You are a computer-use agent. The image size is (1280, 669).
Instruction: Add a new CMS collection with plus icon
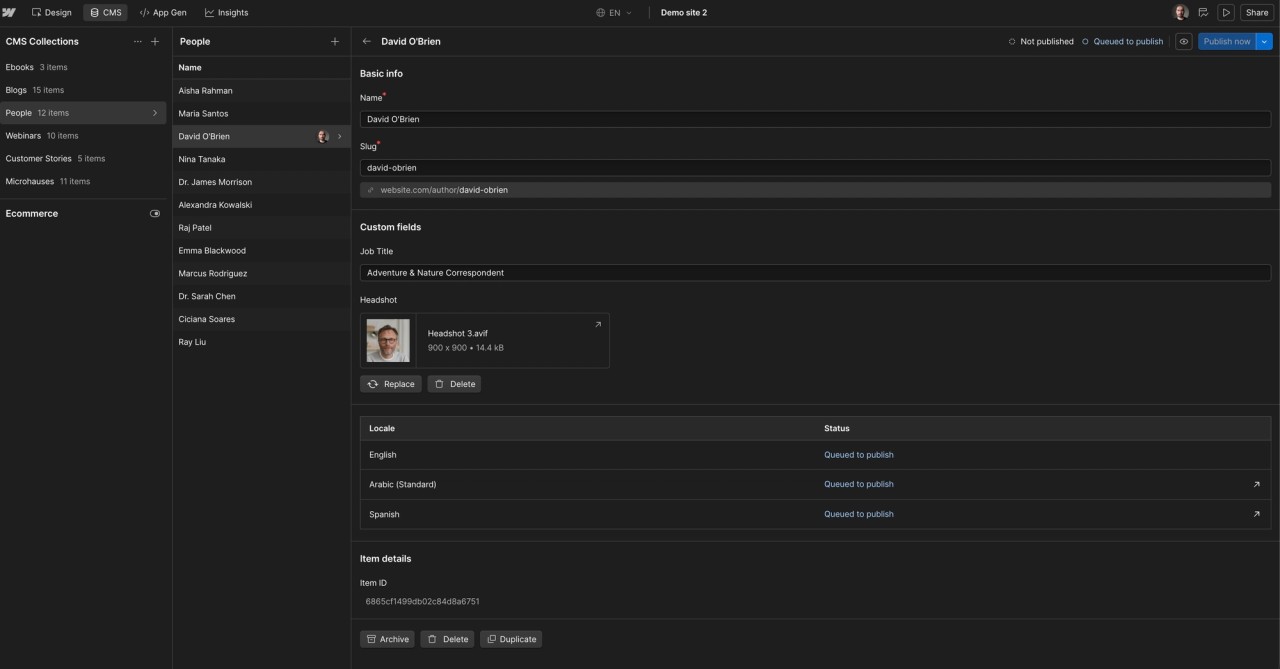point(155,42)
